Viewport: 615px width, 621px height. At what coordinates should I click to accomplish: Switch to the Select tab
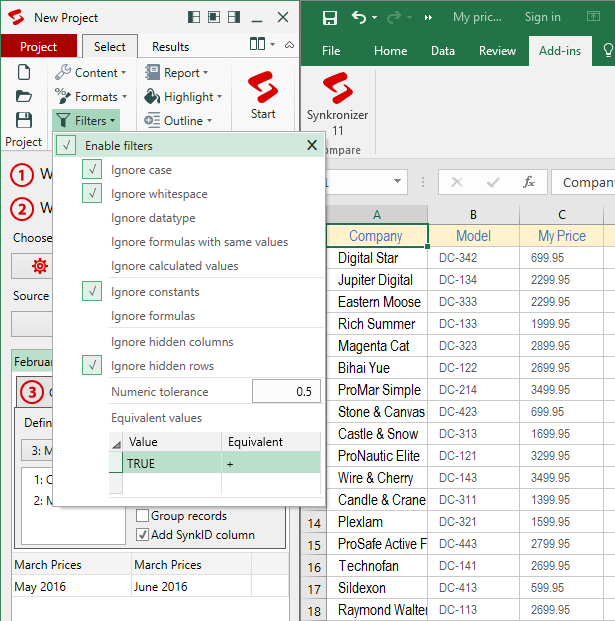point(110,46)
